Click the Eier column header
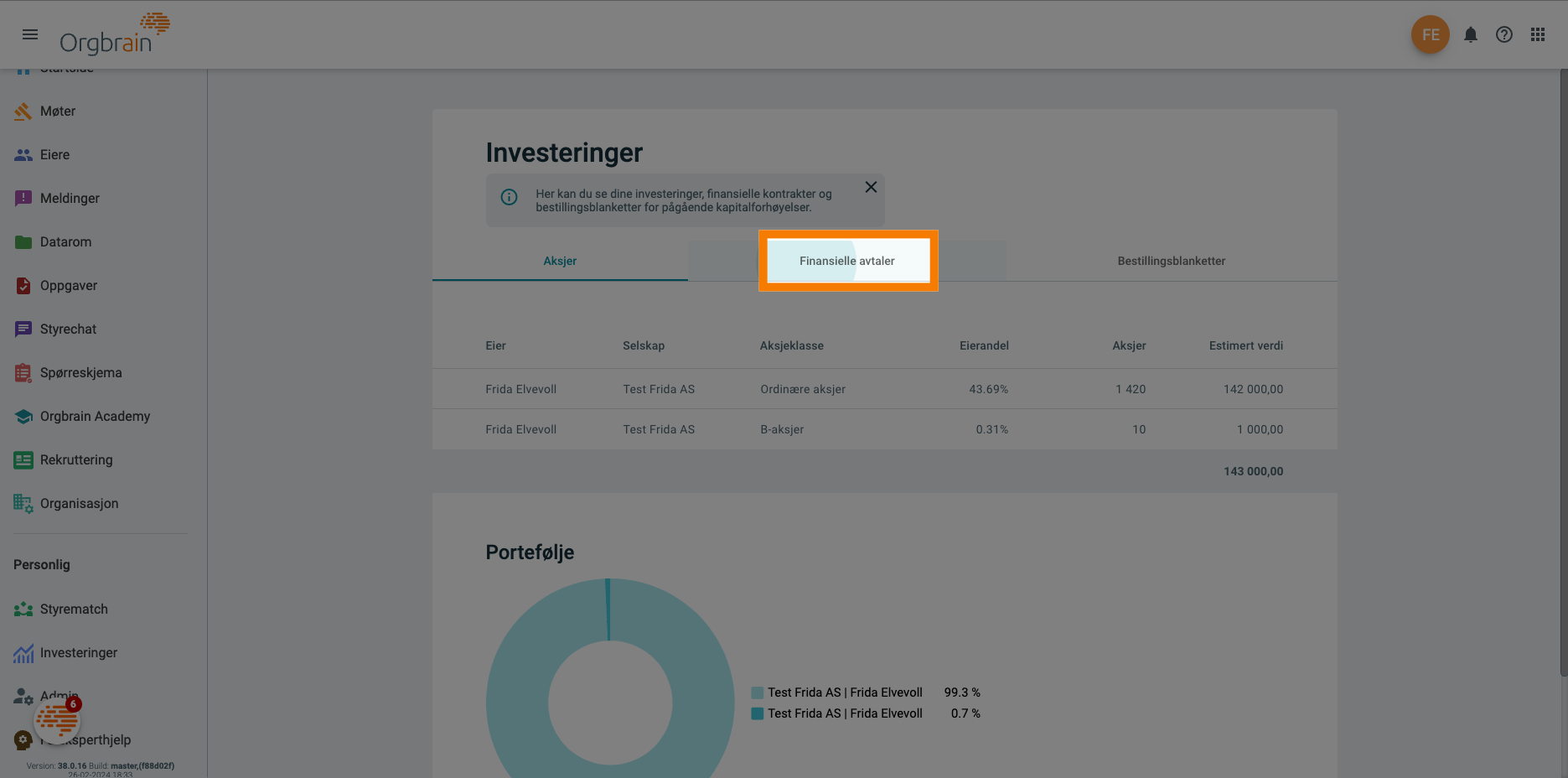1568x778 pixels. pyautogui.click(x=495, y=345)
